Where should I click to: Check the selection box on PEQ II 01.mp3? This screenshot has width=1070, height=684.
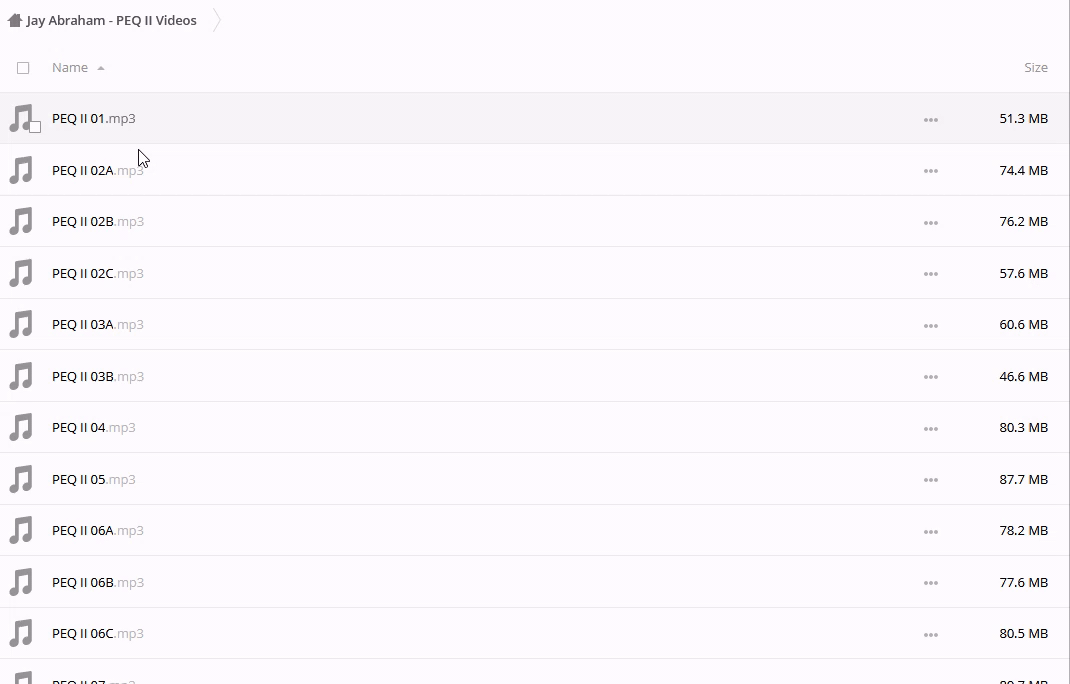pyautogui.click(x=35, y=127)
